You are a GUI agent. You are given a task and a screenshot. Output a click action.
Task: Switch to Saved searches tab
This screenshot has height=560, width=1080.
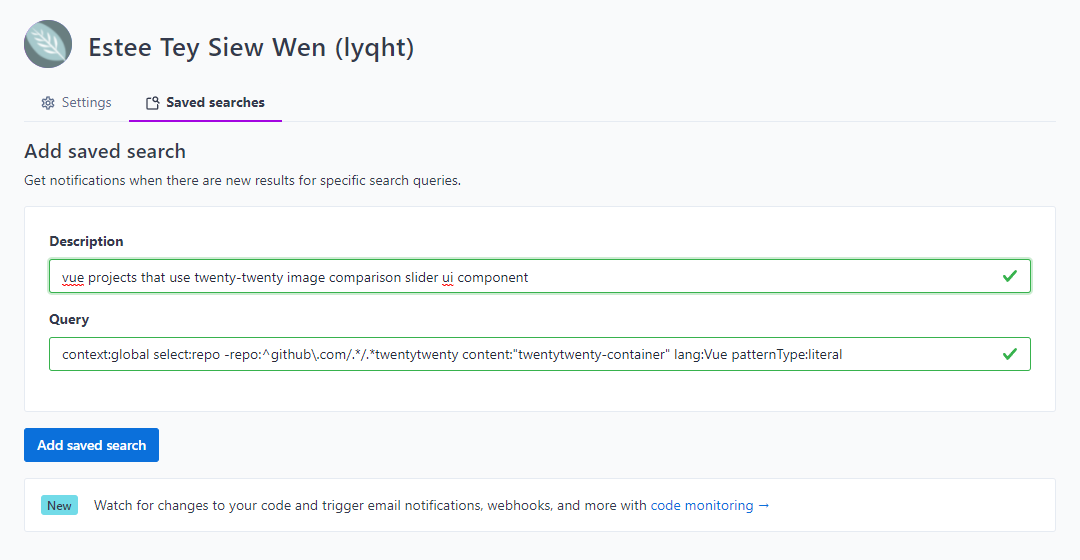pos(214,103)
